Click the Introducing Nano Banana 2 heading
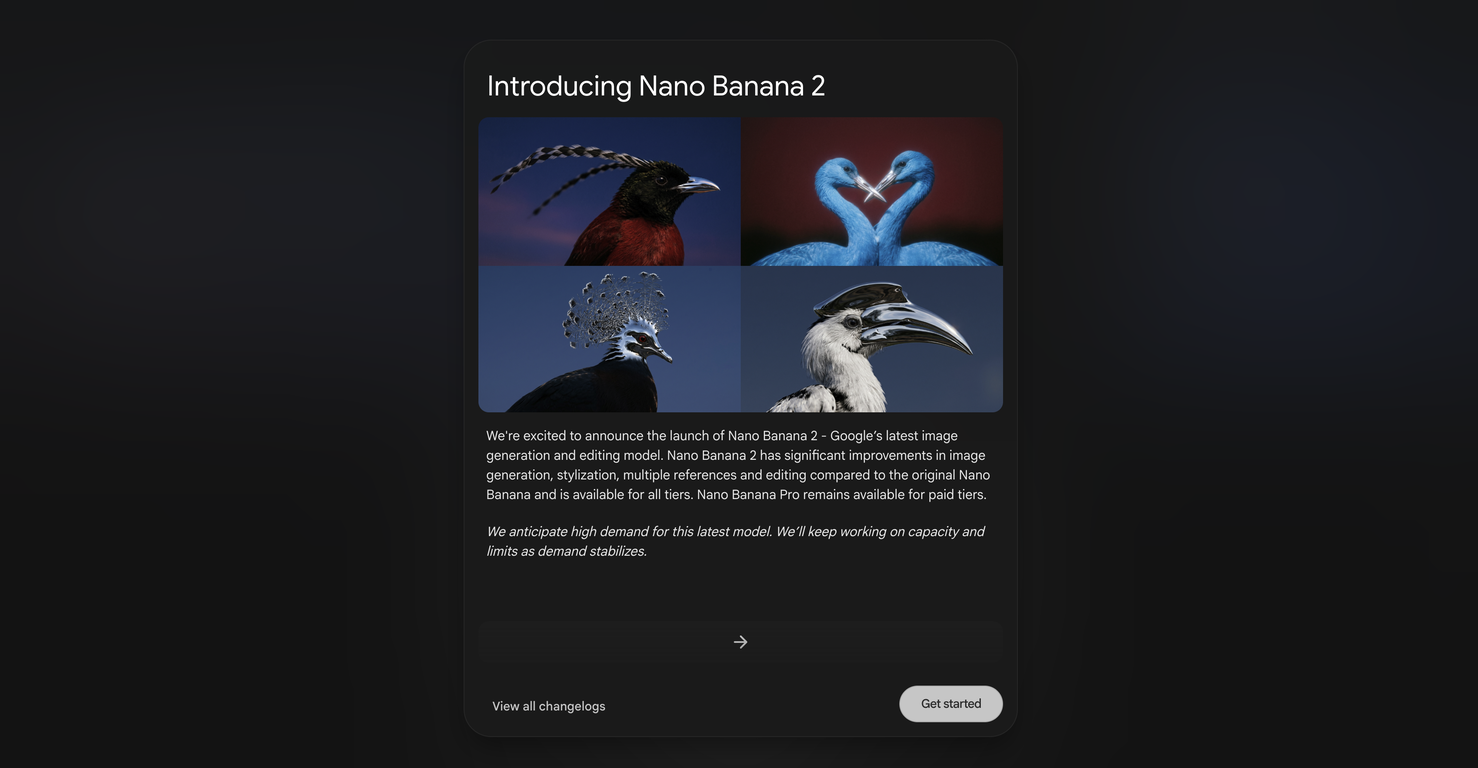This screenshot has width=1478, height=768. pyautogui.click(x=656, y=86)
